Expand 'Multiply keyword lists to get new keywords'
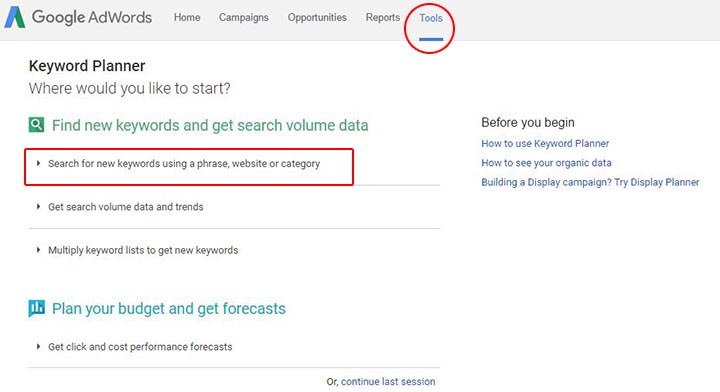Screen dimensions: 720x392 (x=143, y=250)
